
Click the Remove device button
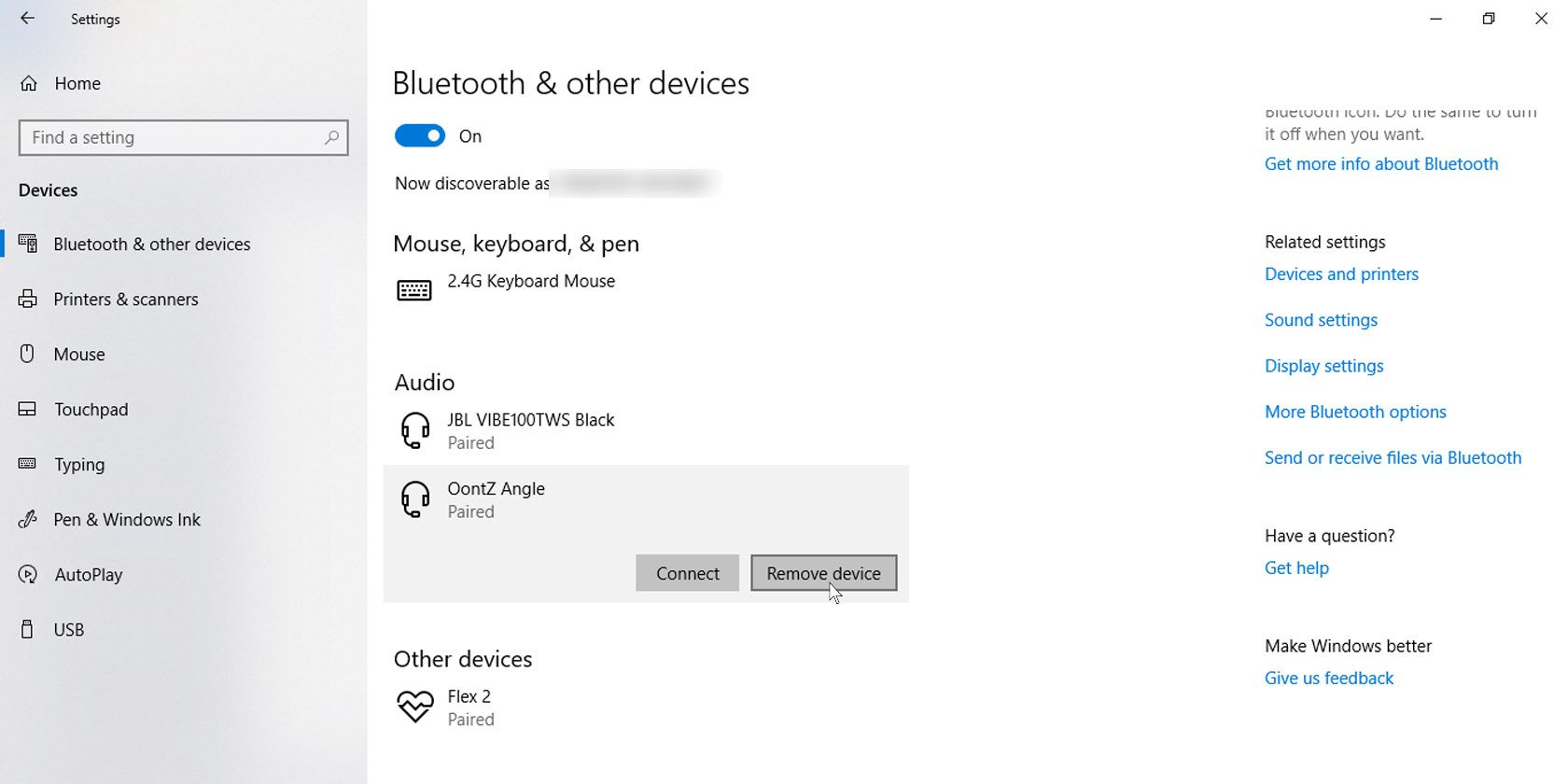[x=823, y=572]
